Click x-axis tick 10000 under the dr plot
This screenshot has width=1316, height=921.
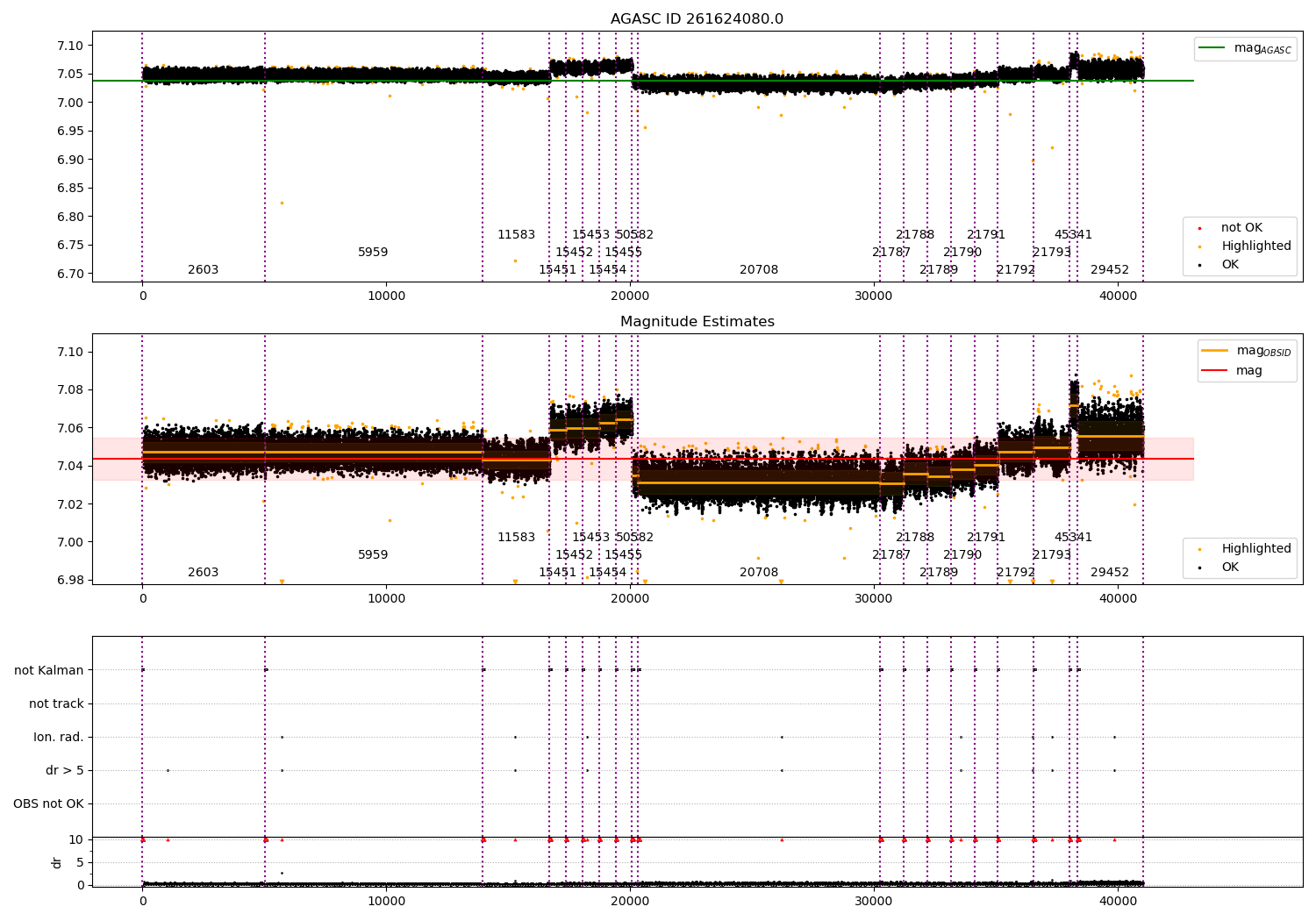click(386, 902)
